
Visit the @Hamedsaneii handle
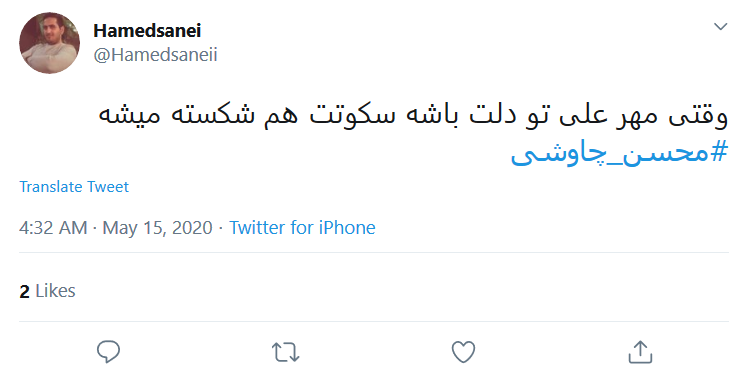[x=156, y=55]
